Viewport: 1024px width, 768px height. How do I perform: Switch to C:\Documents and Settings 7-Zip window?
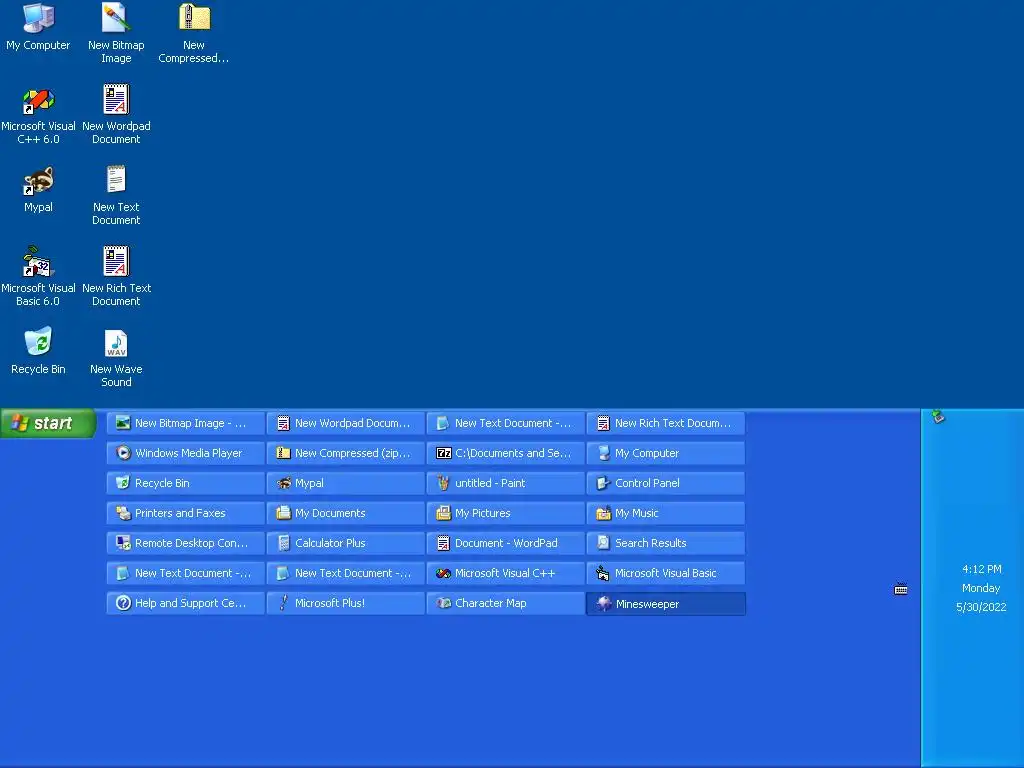click(506, 453)
